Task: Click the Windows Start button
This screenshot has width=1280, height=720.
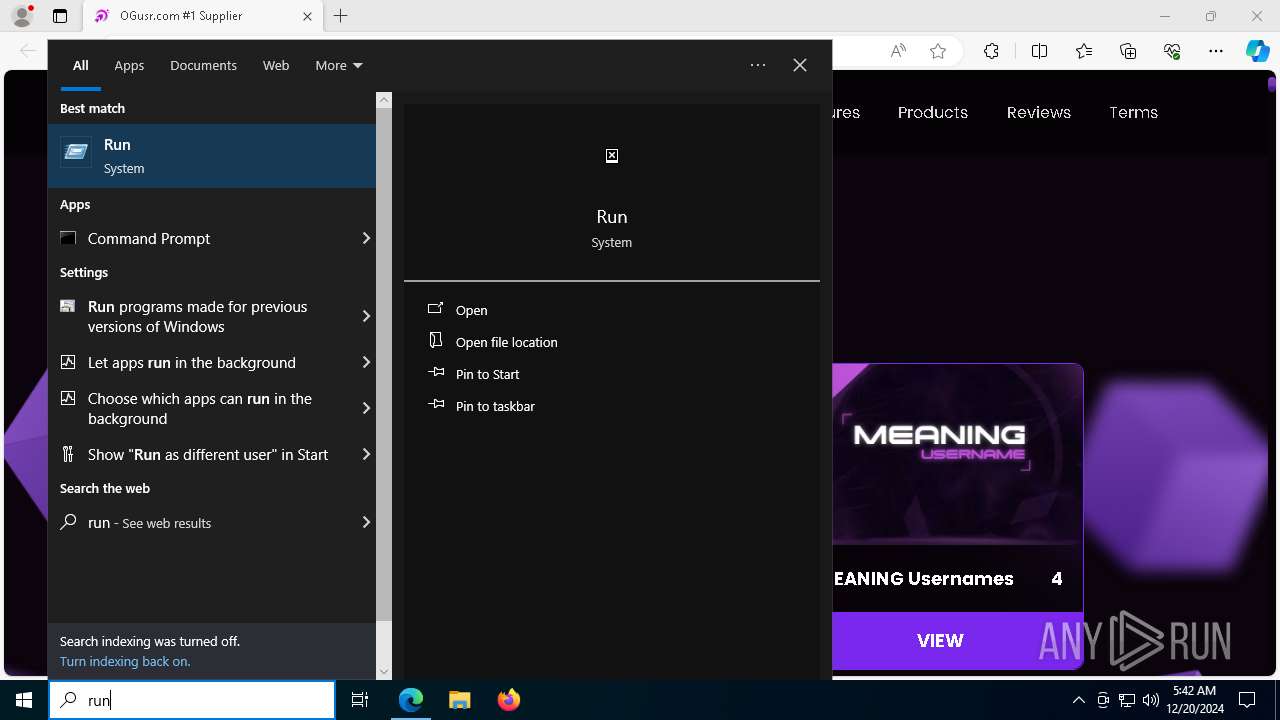Action: (24, 700)
